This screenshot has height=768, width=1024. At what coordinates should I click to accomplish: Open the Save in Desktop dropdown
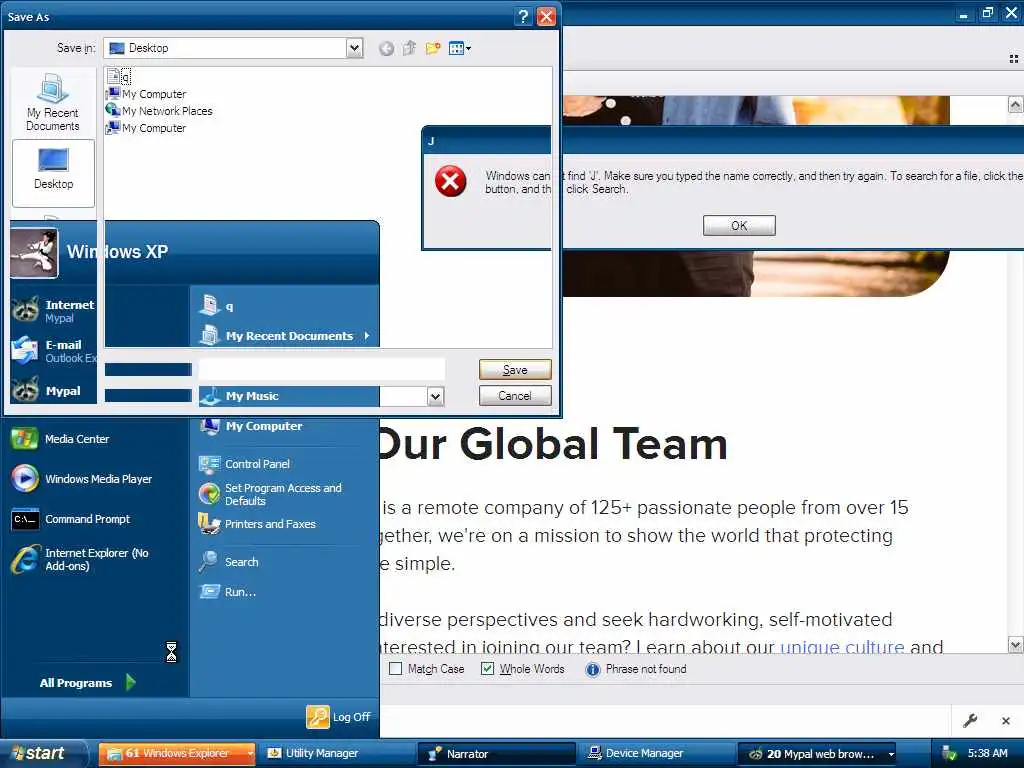pyautogui.click(x=355, y=48)
